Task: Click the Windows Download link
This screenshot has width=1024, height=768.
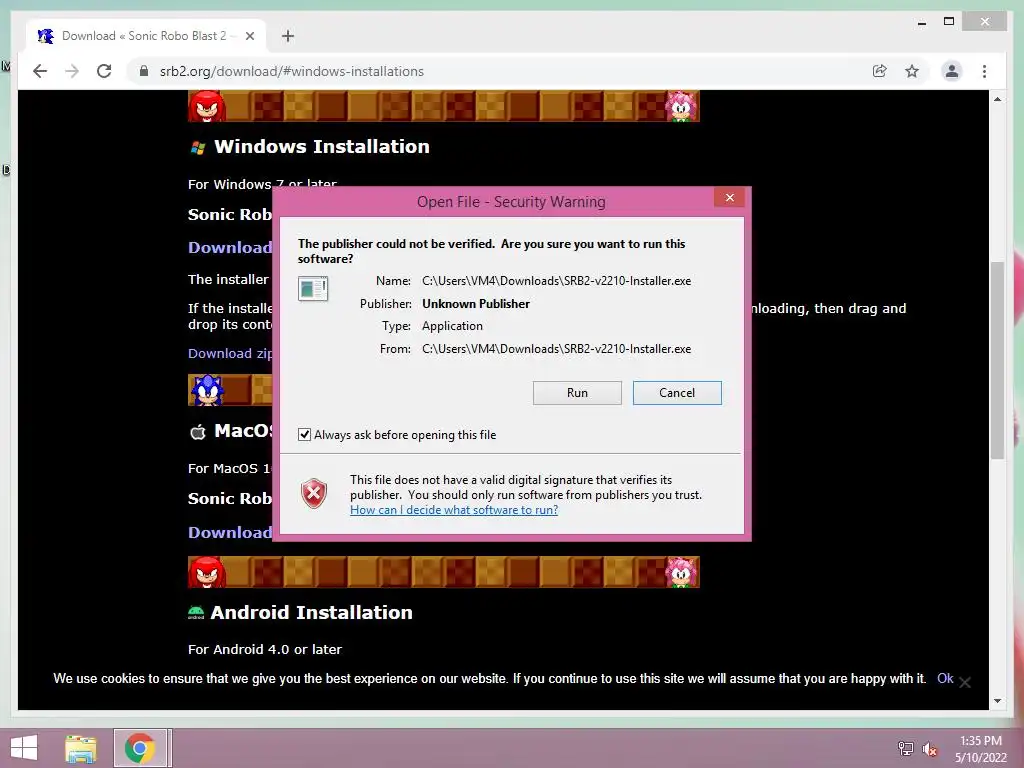Action: tap(230, 248)
